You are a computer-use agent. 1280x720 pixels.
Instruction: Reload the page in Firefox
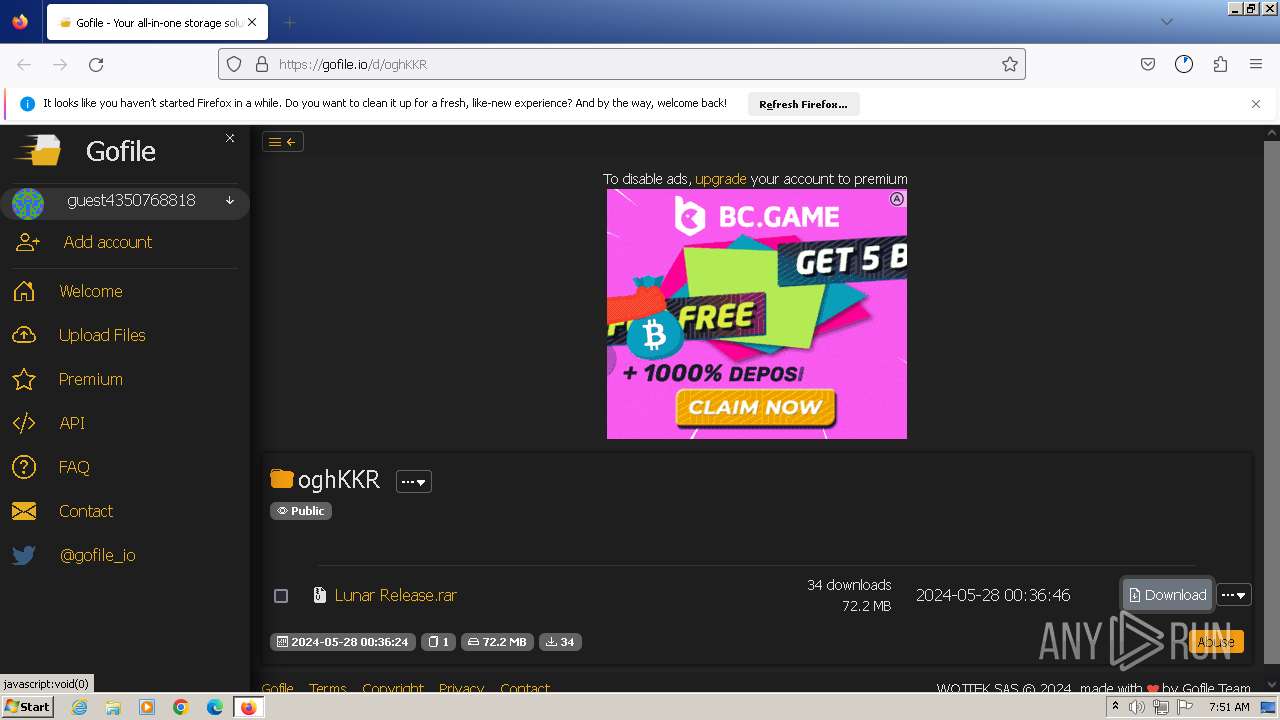coord(96,64)
